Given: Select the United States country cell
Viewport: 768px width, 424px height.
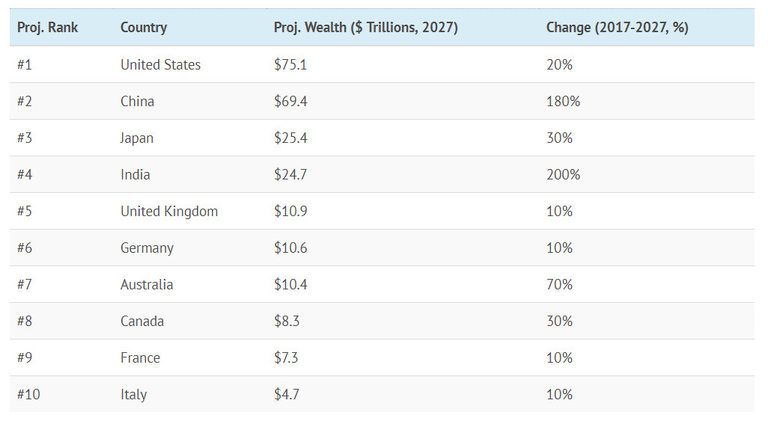Looking at the screenshot, I should pos(160,65).
